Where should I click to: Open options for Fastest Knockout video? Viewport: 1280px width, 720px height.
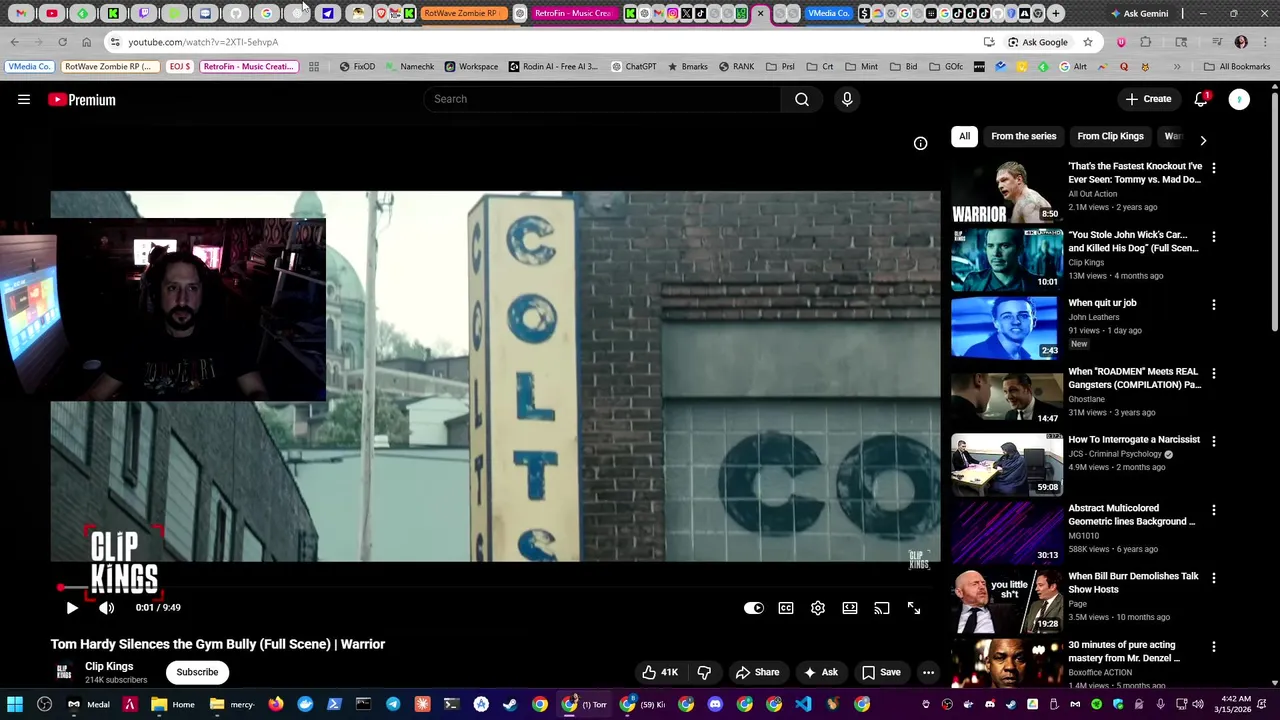click(1213, 168)
